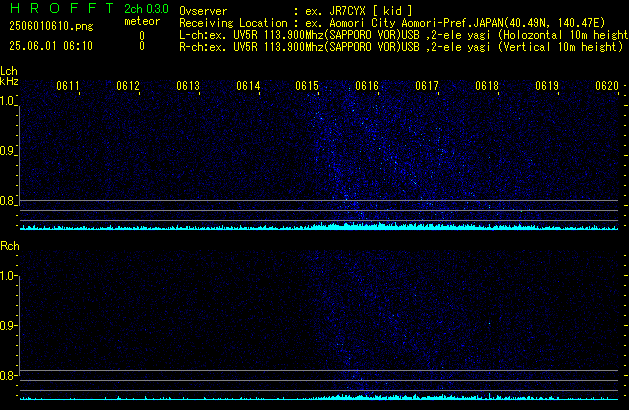Click the Ovserver line with JR7CYX
The image size is (629, 410).
tap(296, 11)
